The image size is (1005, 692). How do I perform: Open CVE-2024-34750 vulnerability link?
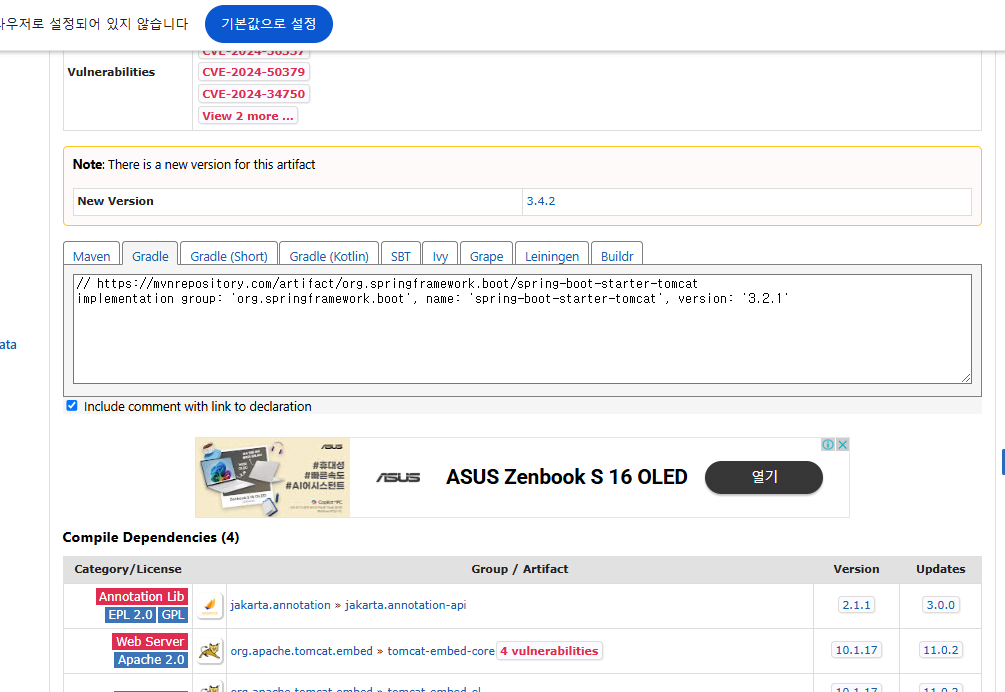point(254,94)
